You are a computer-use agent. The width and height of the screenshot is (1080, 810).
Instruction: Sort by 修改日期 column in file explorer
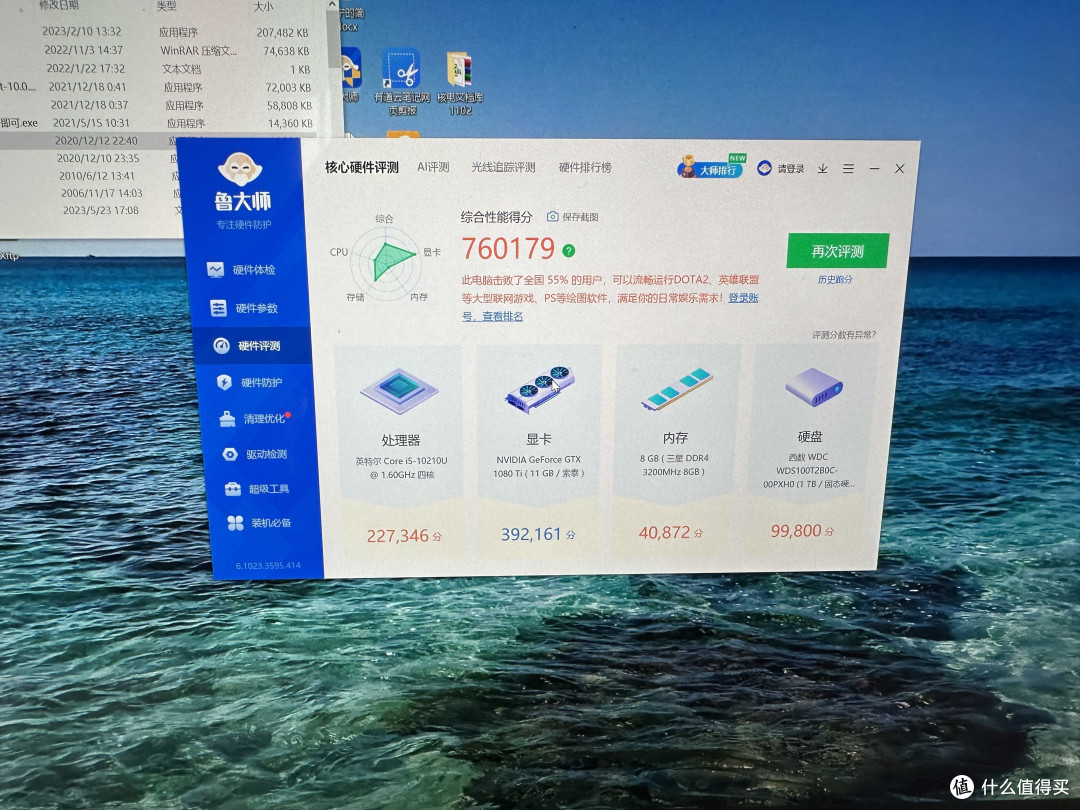point(59,6)
